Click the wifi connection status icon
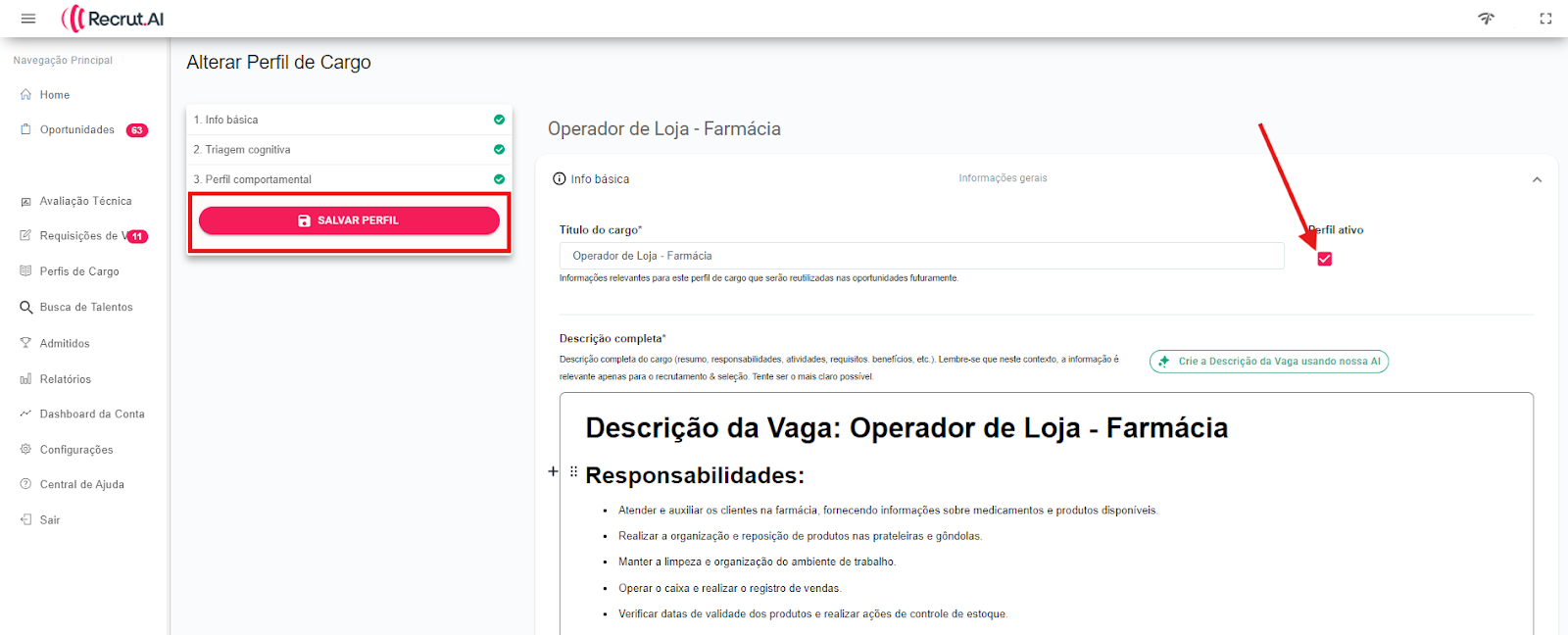This screenshot has width=1568, height=635. (1486, 19)
